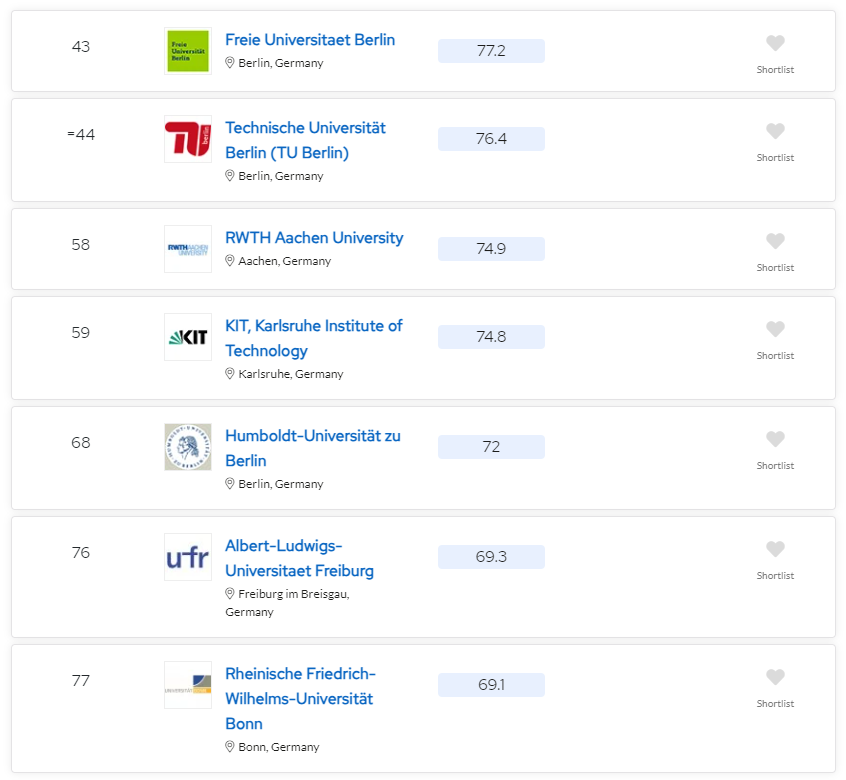Click location pin beside Aachen, Germany
Viewport: 846px width, 780px height.
click(x=229, y=261)
